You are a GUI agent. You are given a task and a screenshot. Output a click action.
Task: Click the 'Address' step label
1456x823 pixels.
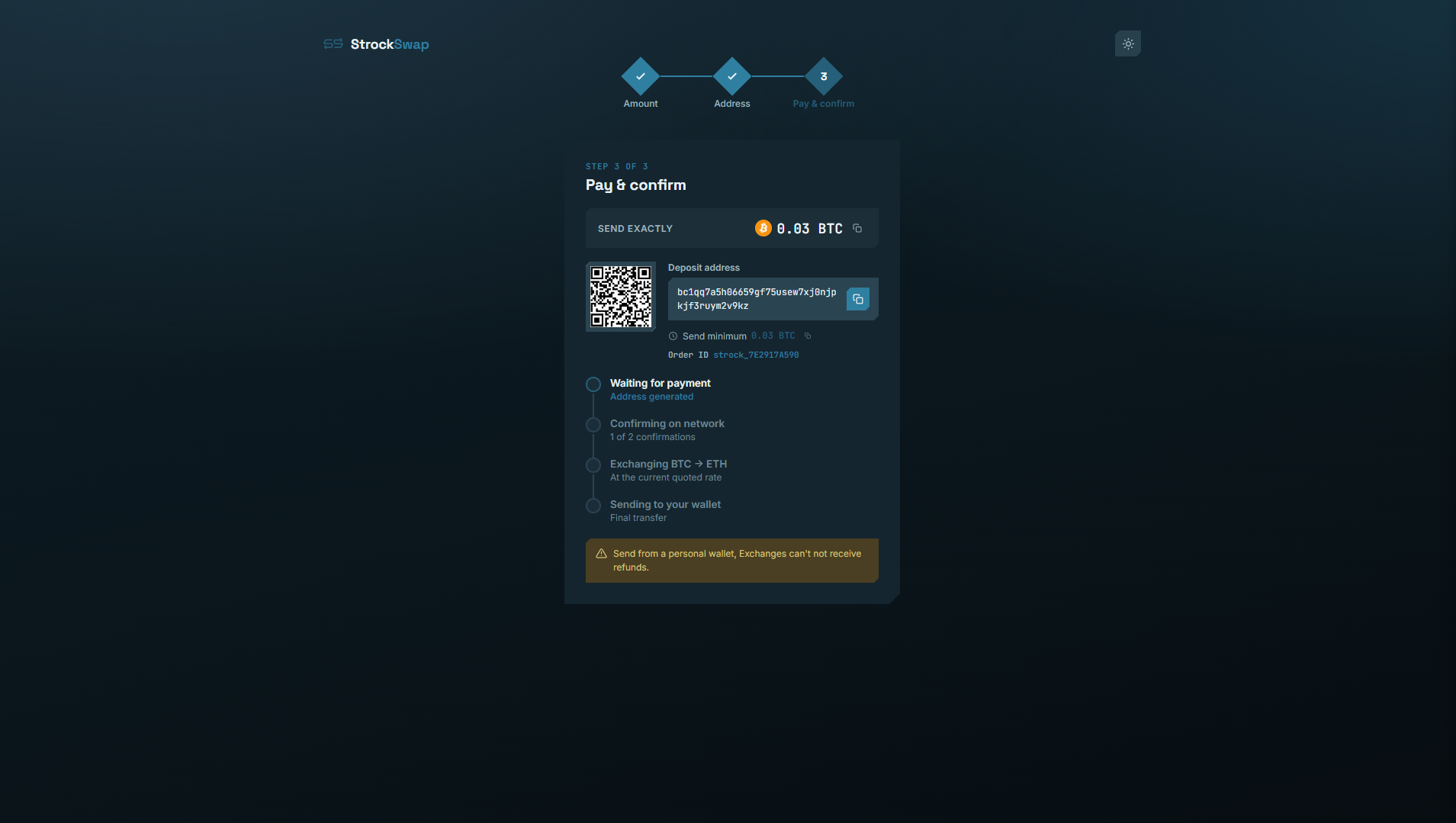click(x=732, y=104)
